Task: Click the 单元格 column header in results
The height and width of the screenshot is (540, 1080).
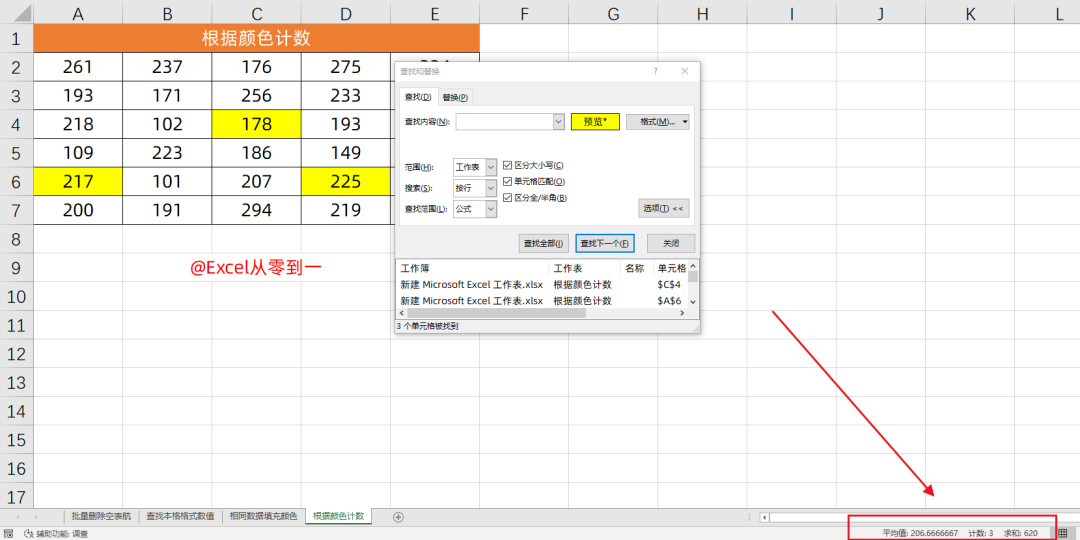Action: click(x=672, y=268)
